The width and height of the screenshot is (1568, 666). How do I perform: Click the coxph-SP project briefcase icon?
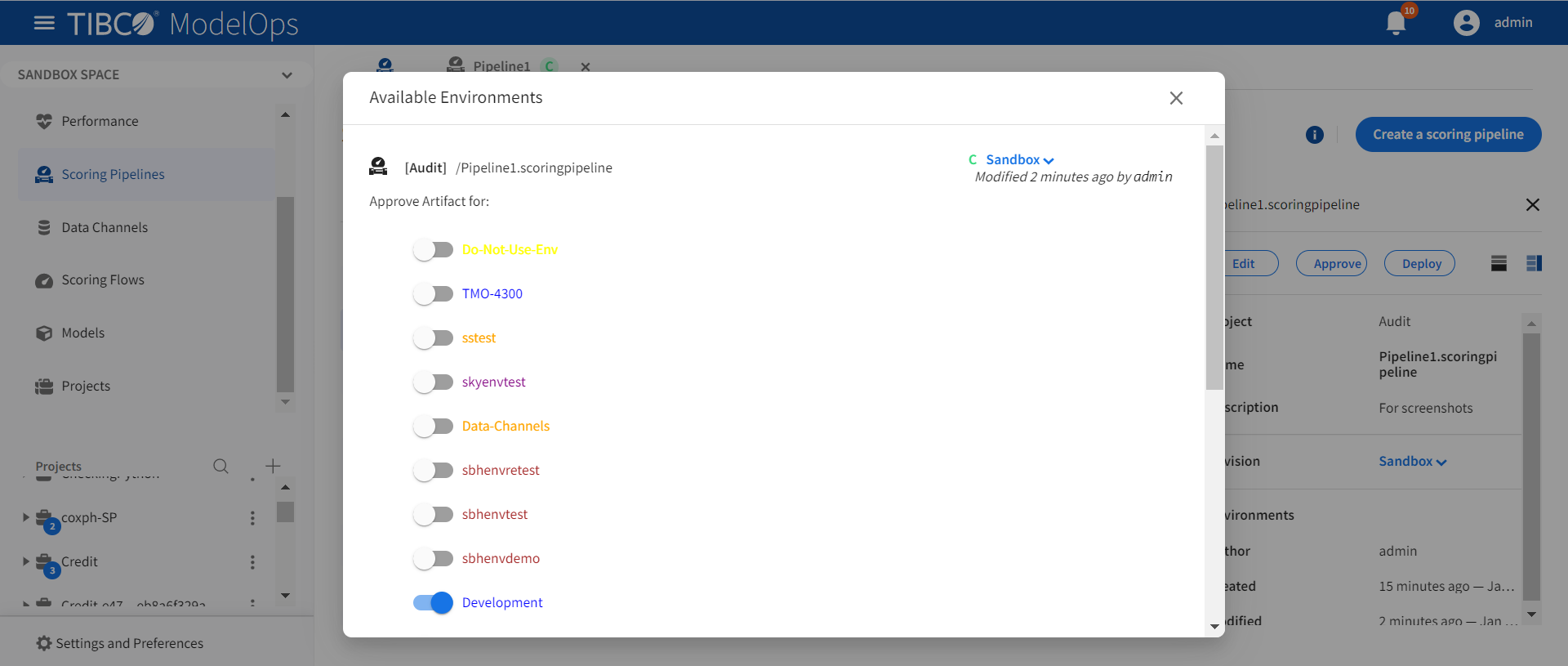click(44, 516)
